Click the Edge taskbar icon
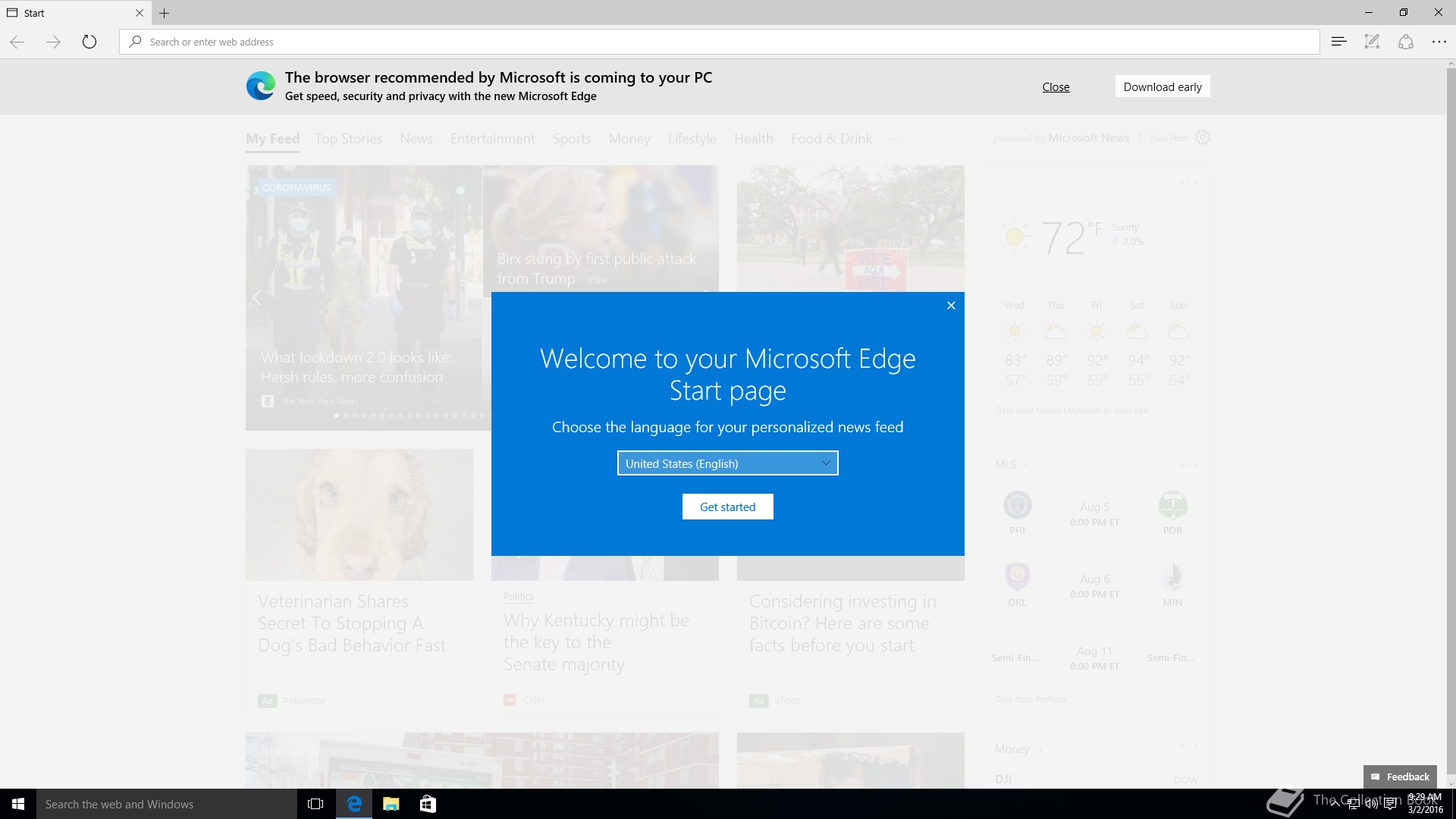 pos(354,804)
